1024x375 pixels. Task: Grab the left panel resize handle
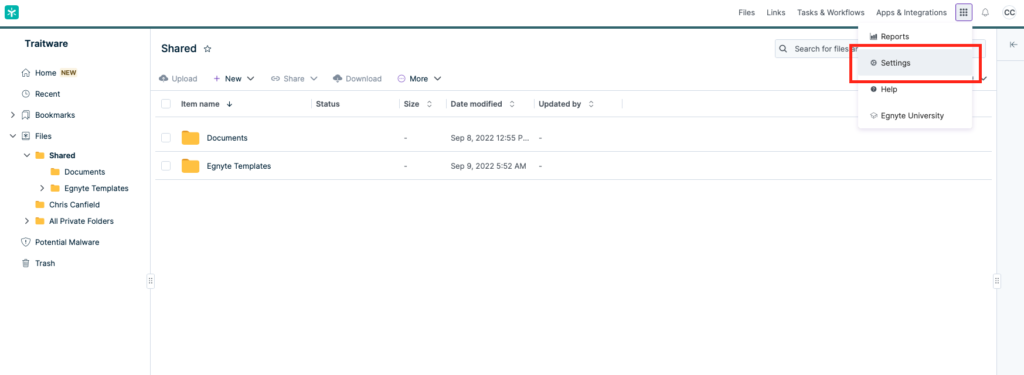(x=150, y=281)
